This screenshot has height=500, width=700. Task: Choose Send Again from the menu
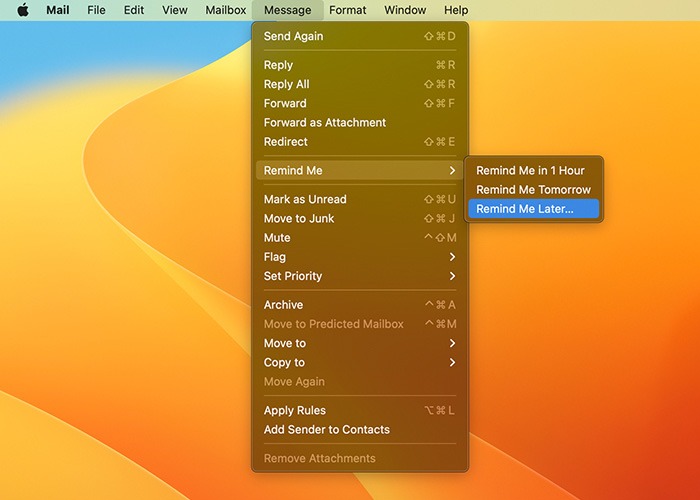point(360,36)
